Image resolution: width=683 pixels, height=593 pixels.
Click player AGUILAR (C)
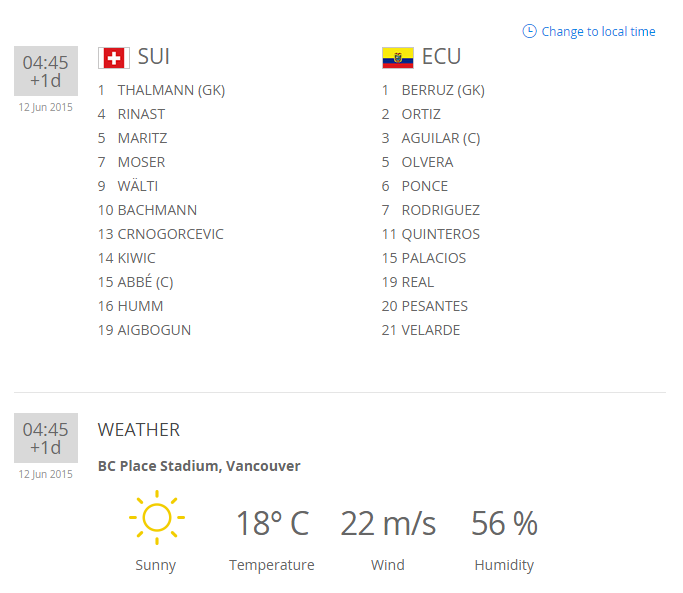point(441,138)
